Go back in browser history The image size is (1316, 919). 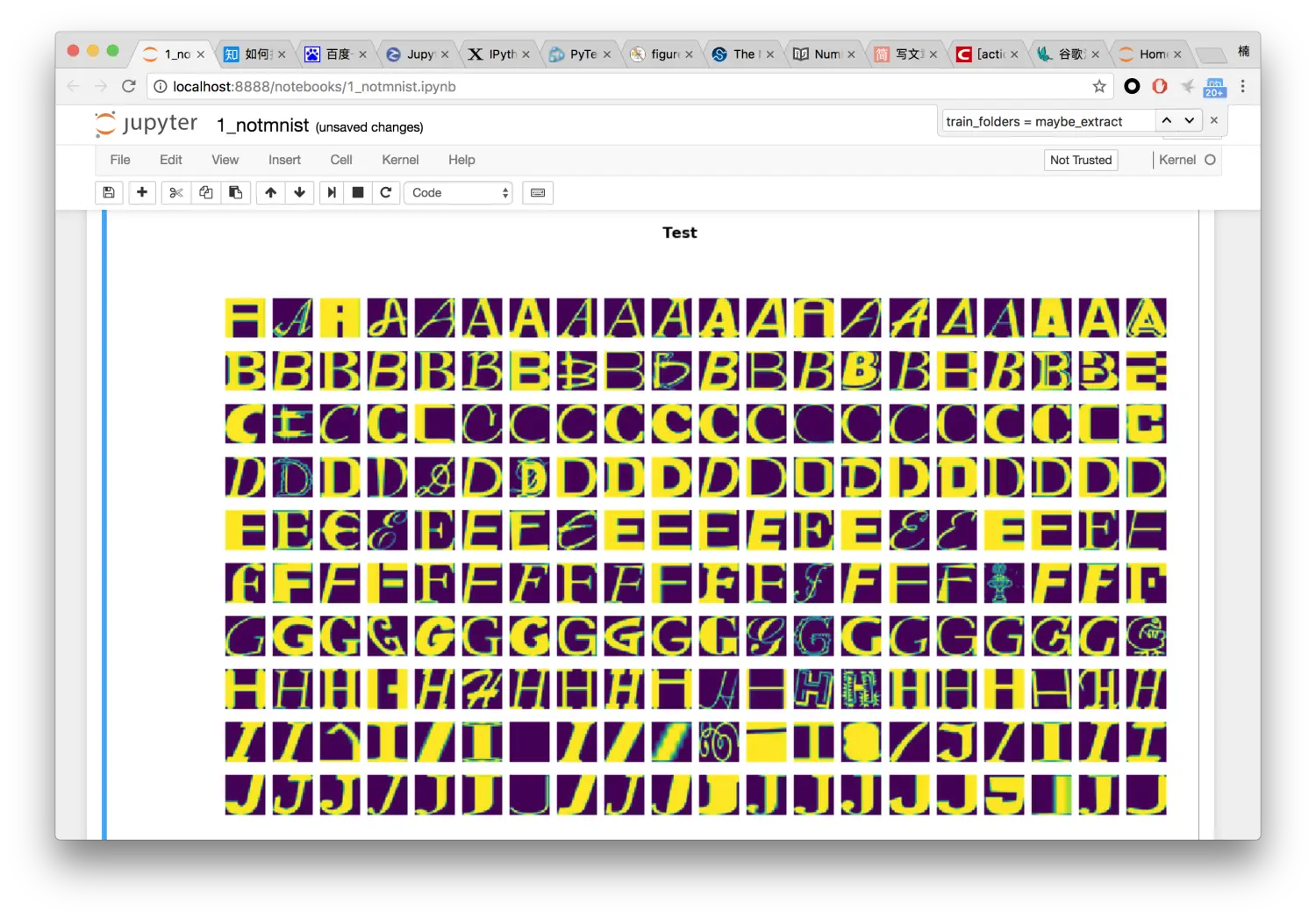coord(74,86)
